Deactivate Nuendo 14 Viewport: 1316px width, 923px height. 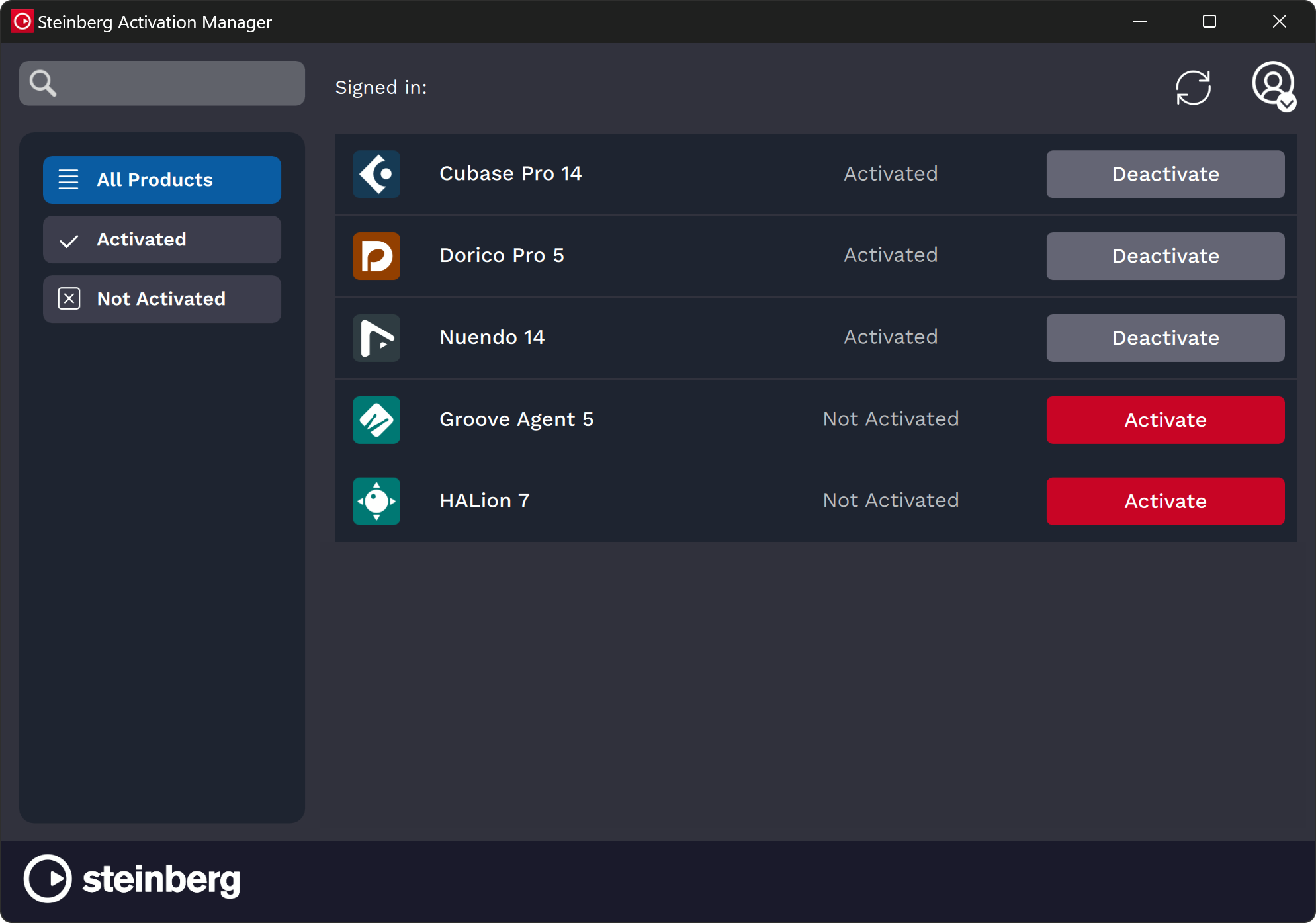pos(1165,338)
